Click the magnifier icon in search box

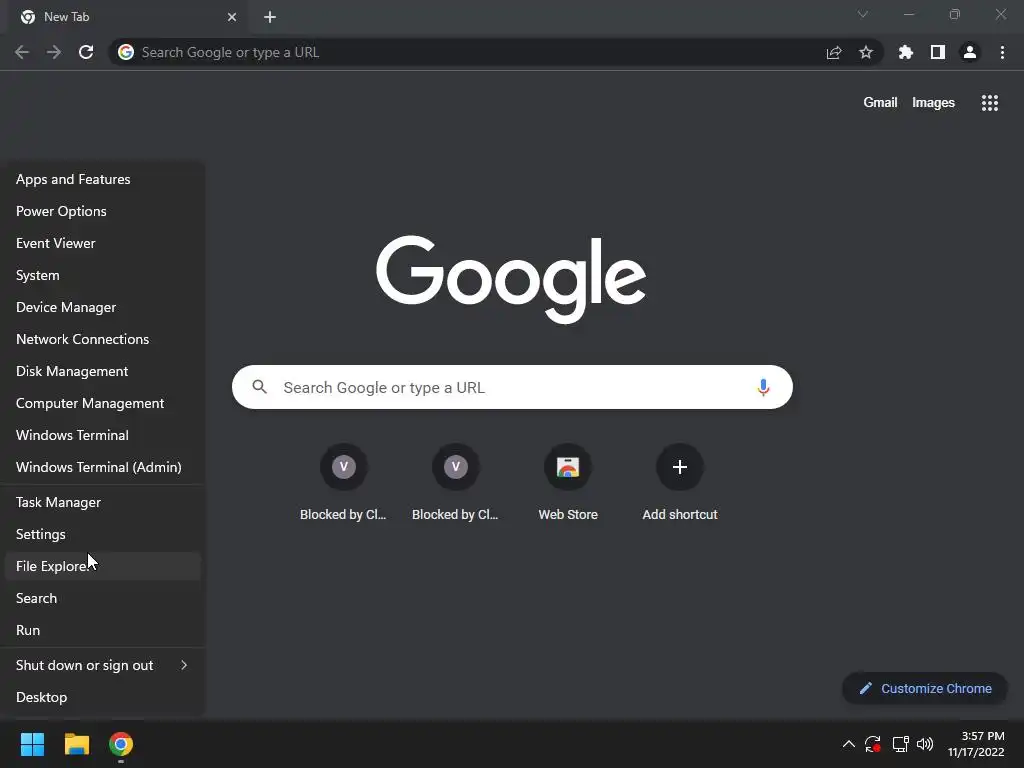pyautogui.click(x=259, y=387)
